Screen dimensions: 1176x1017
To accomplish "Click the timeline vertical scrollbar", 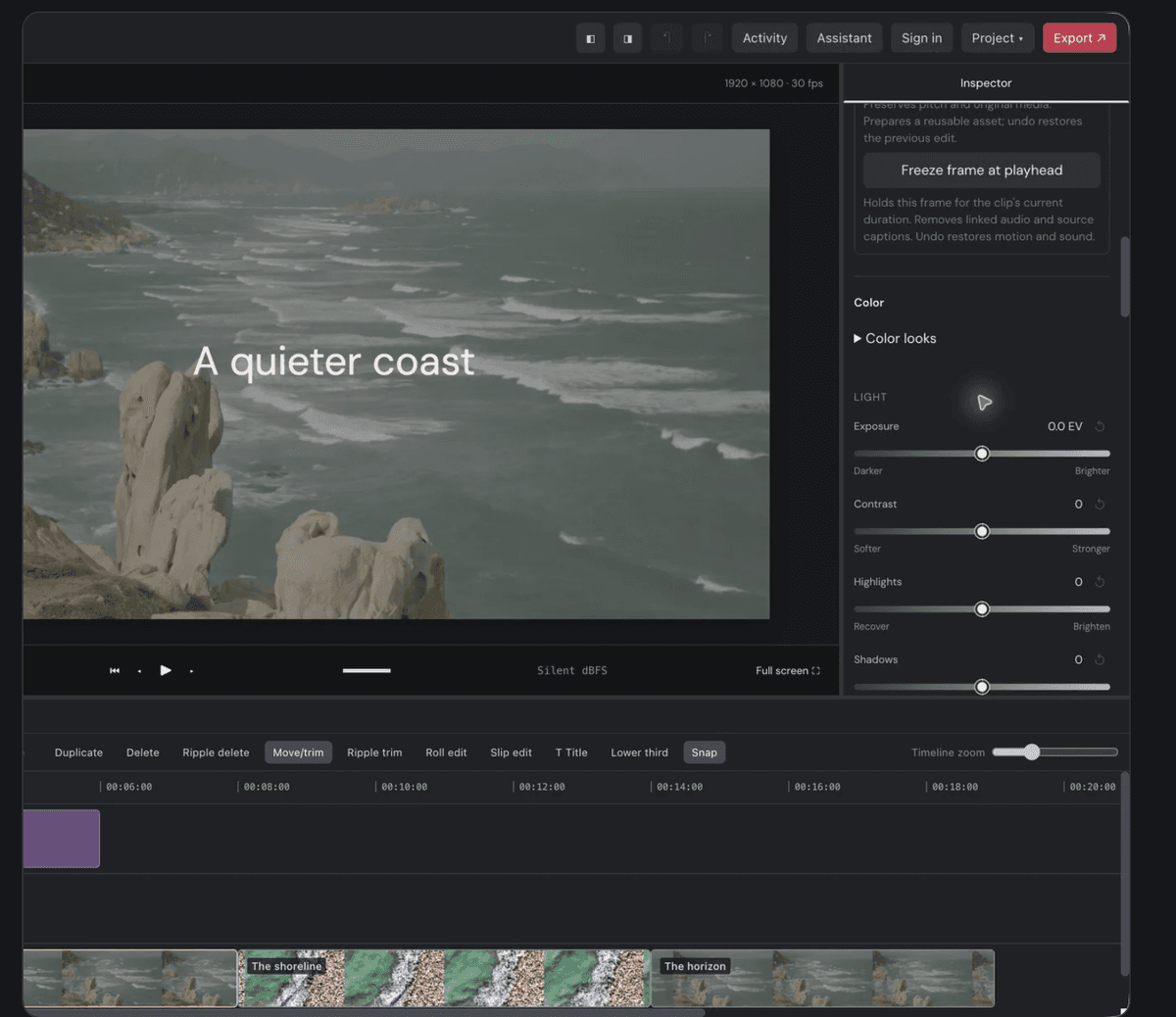I will (x=1125, y=874).
